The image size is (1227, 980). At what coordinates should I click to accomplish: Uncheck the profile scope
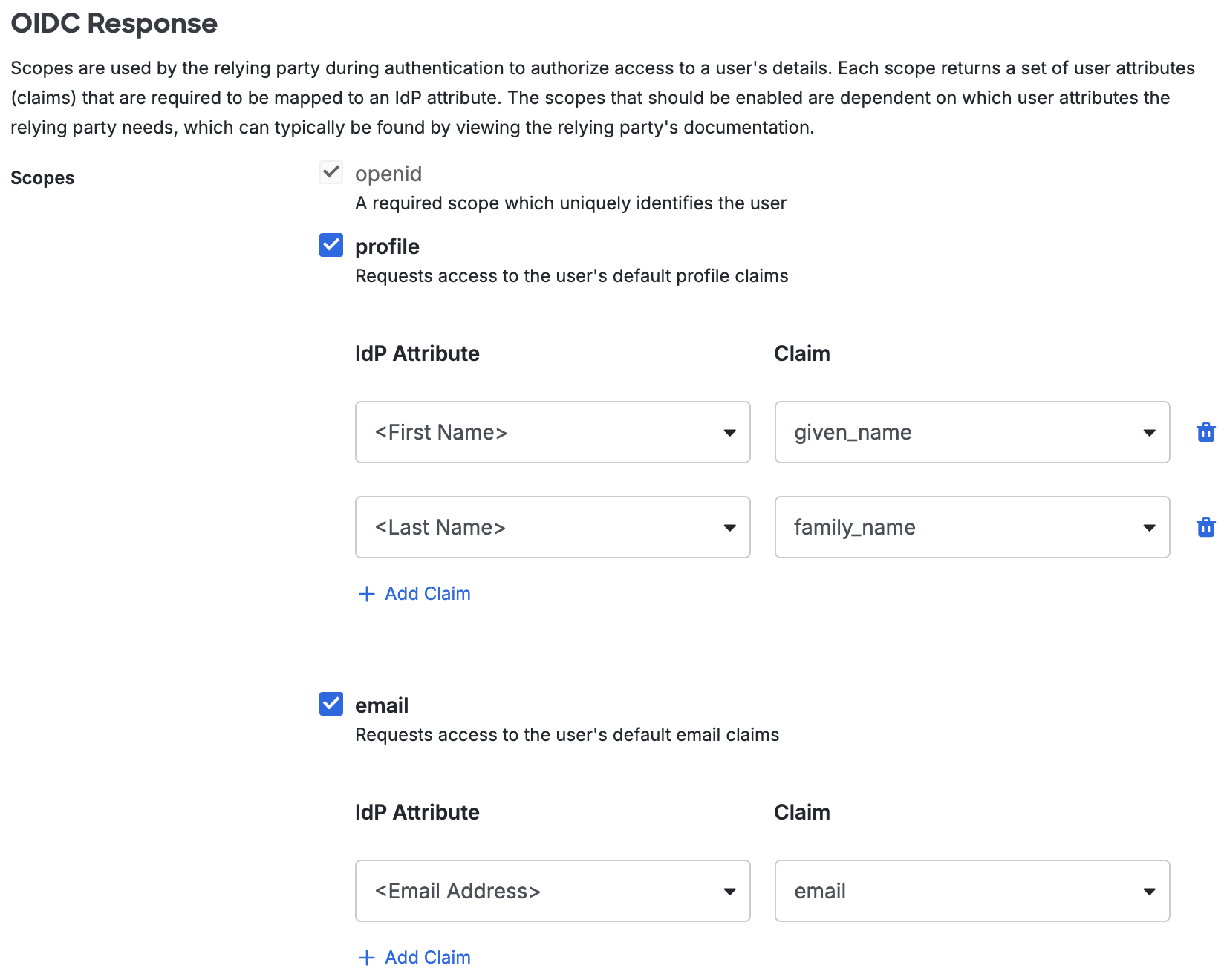pyautogui.click(x=331, y=245)
